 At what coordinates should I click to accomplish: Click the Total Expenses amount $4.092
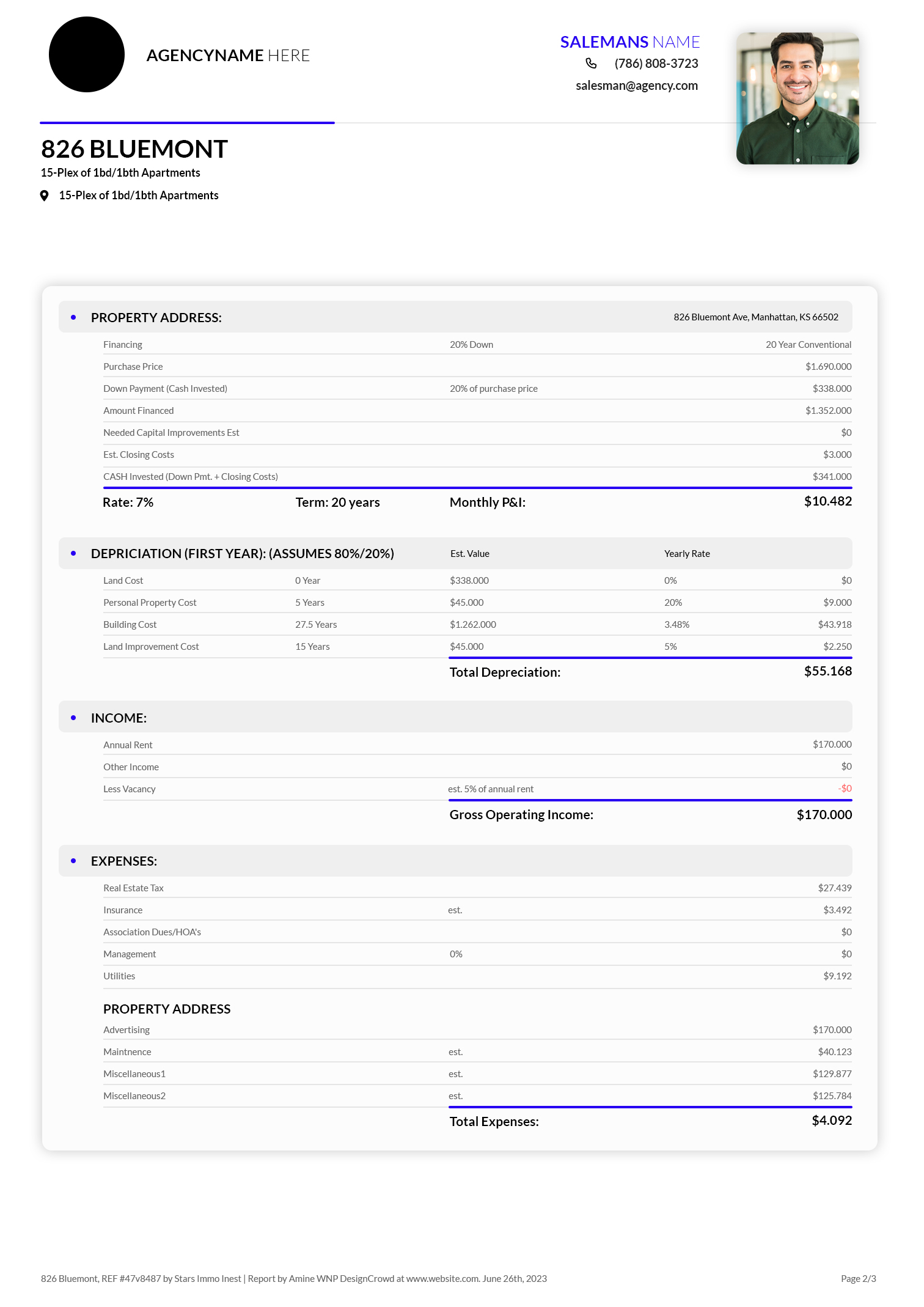click(831, 1121)
